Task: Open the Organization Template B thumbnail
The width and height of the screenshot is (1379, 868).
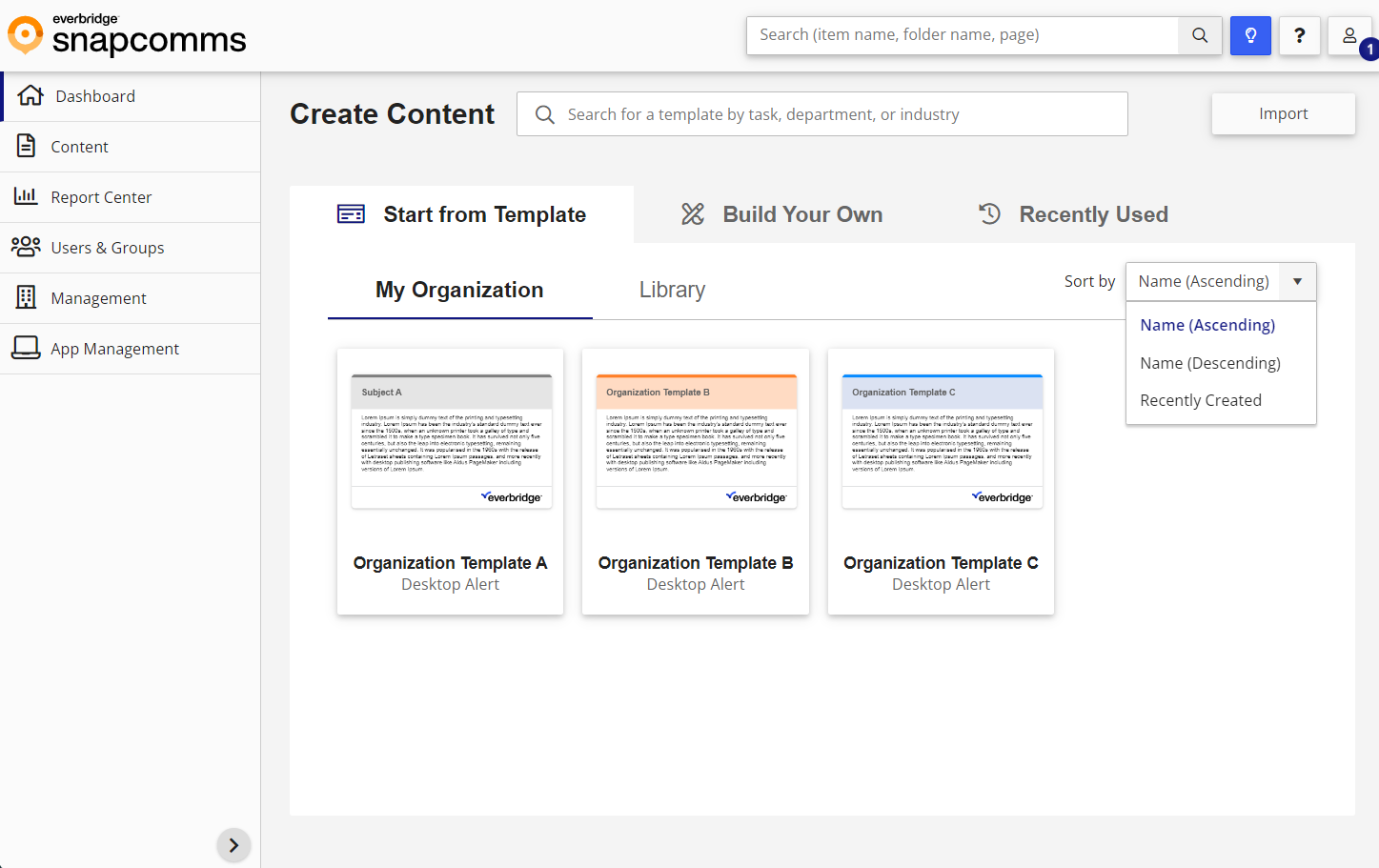Action: (697, 441)
